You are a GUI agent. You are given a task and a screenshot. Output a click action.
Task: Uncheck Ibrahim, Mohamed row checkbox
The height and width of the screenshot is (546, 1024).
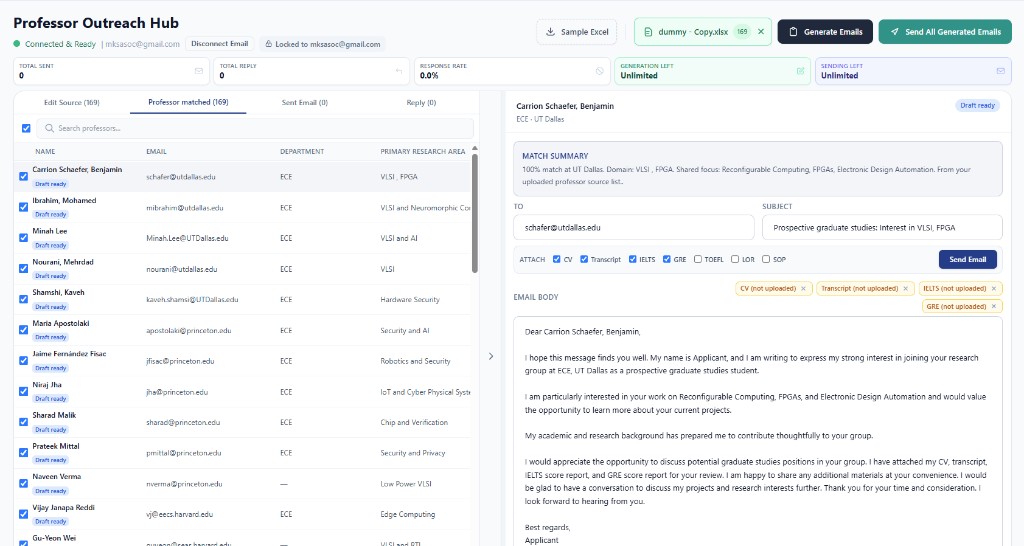tap(24, 207)
